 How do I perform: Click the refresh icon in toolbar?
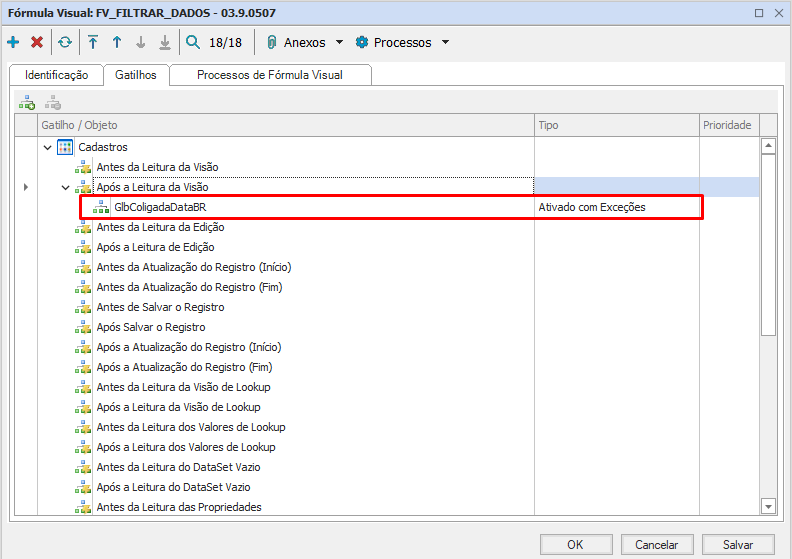click(x=65, y=42)
